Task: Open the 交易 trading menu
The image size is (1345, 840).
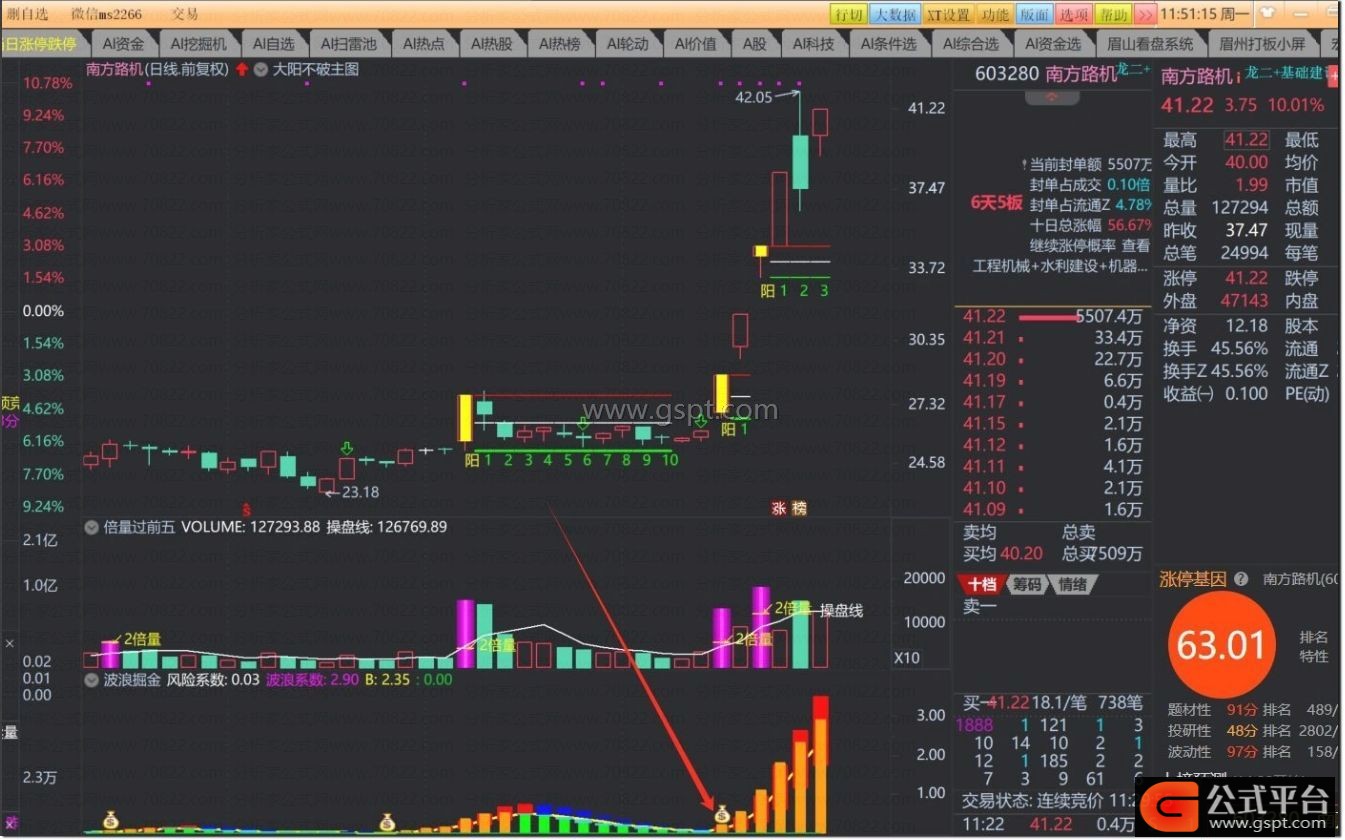Action: click(185, 14)
